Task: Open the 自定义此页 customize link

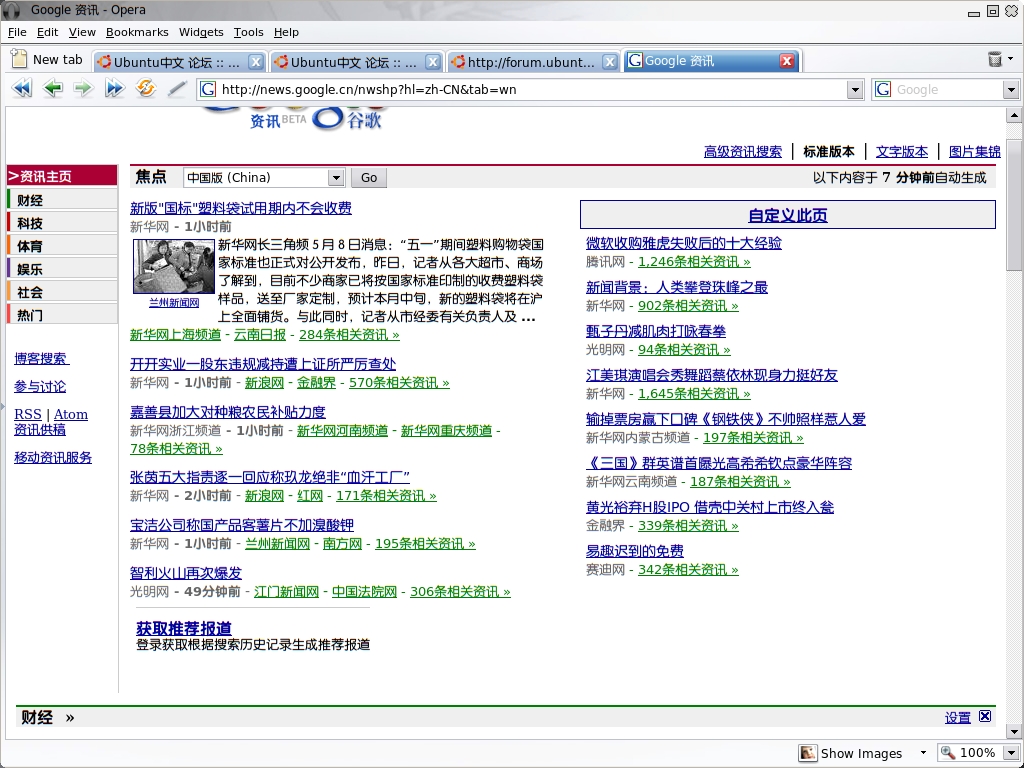Action: click(x=788, y=216)
